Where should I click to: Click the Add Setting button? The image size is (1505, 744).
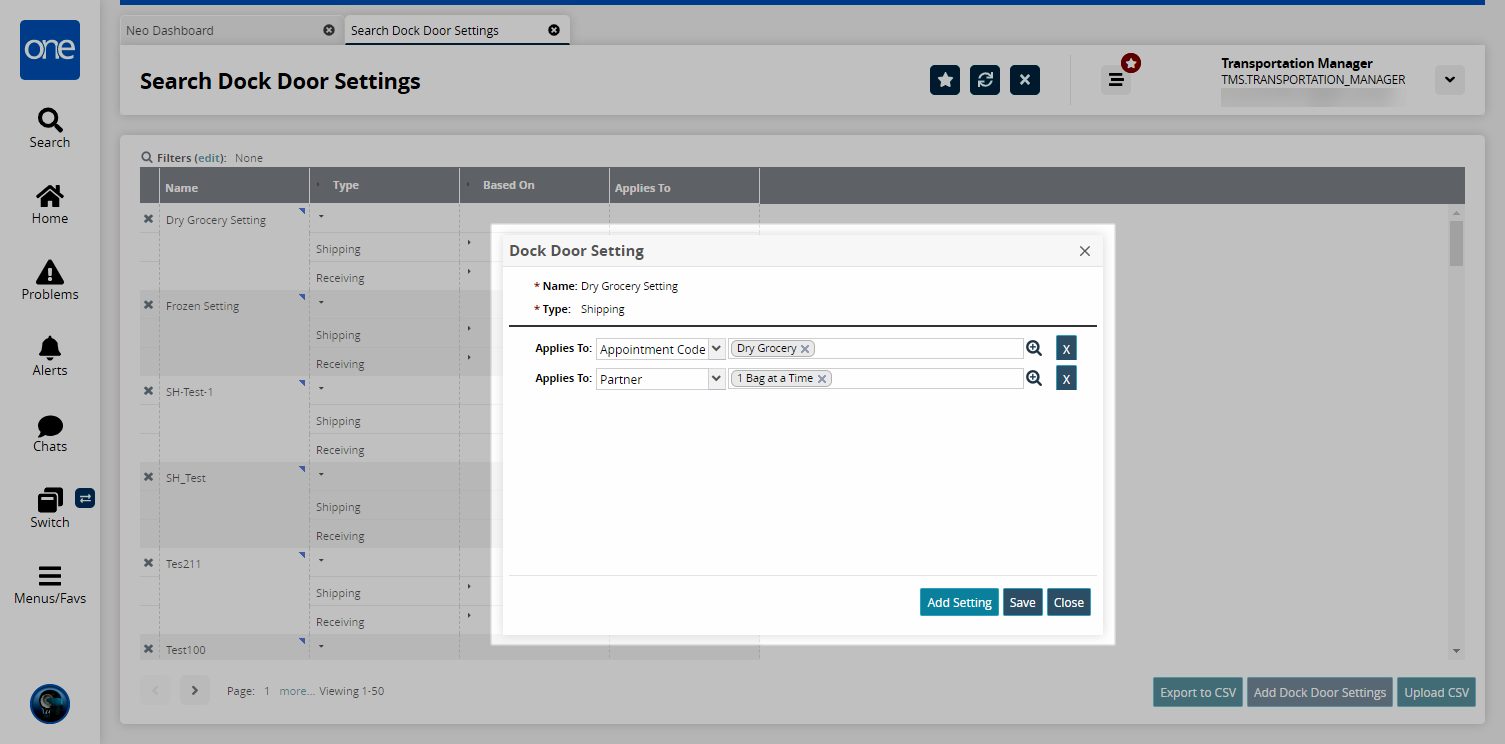pyautogui.click(x=959, y=602)
